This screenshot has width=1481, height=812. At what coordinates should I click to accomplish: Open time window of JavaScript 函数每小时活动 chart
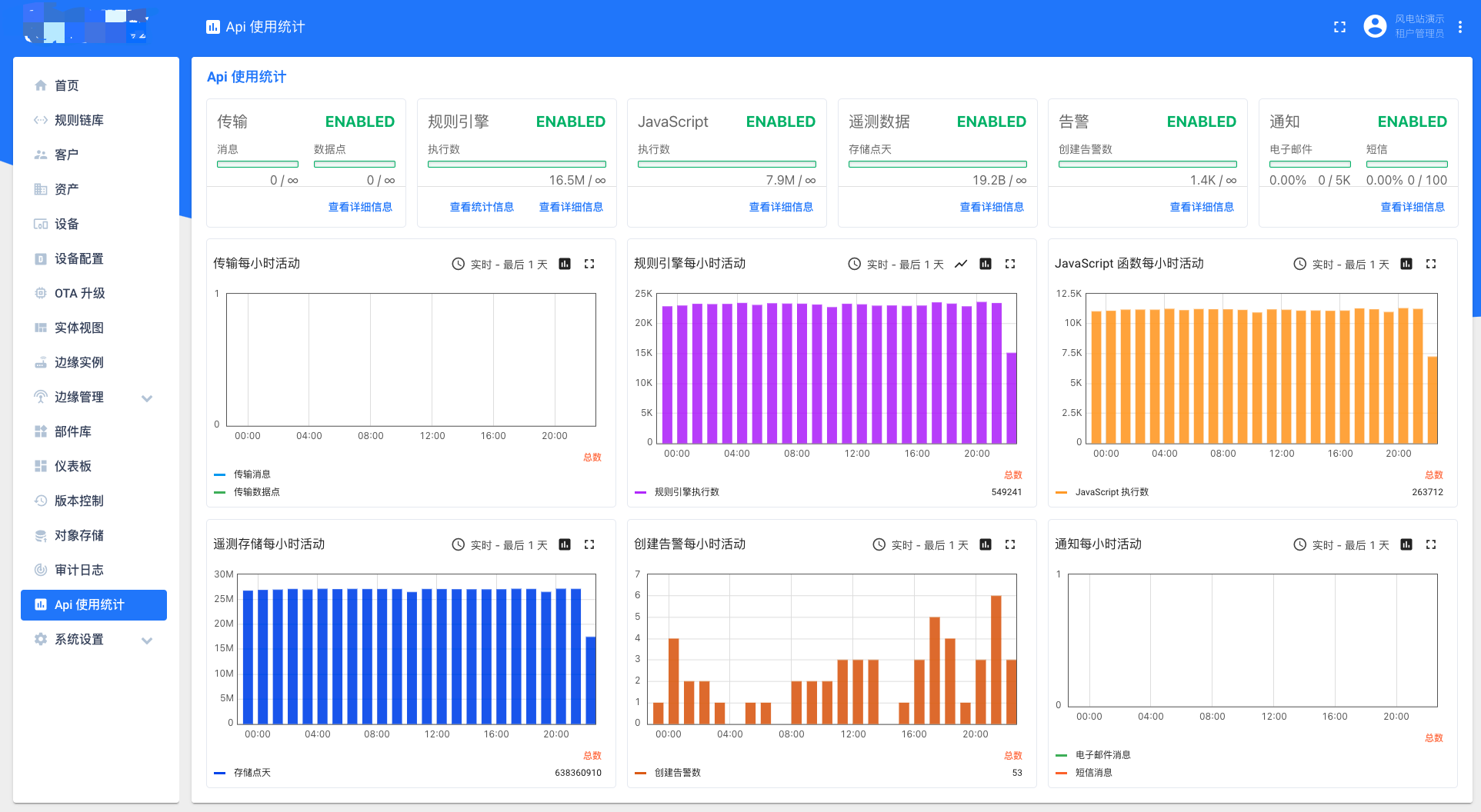point(1341,264)
